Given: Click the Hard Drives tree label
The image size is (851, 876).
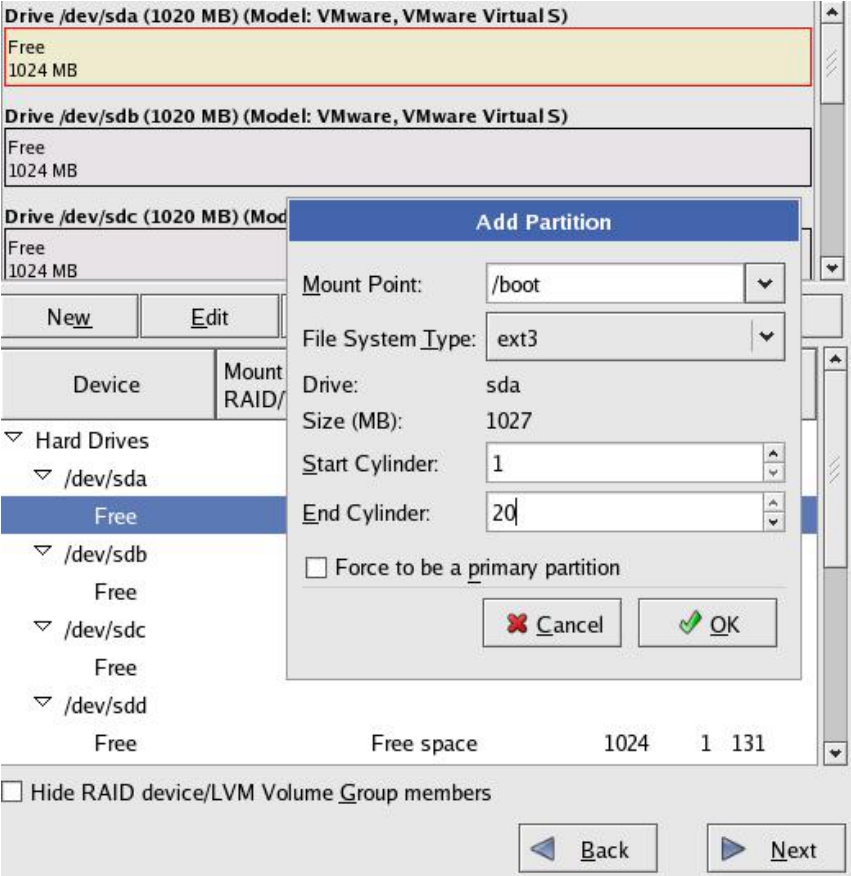Looking at the screenshot, I should (92, 440).
